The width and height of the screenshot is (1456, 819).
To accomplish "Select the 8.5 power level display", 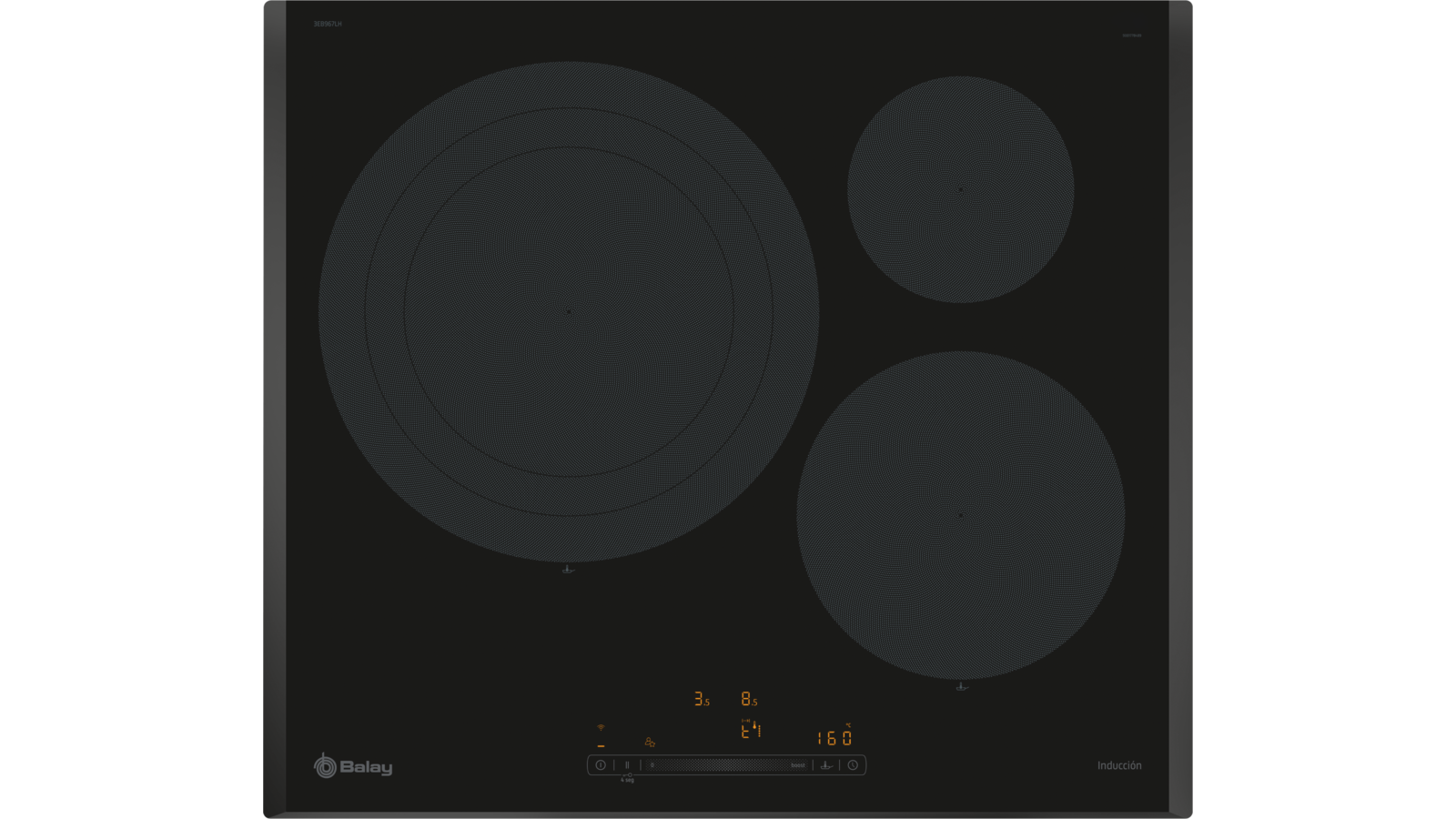I will (749, 699).
